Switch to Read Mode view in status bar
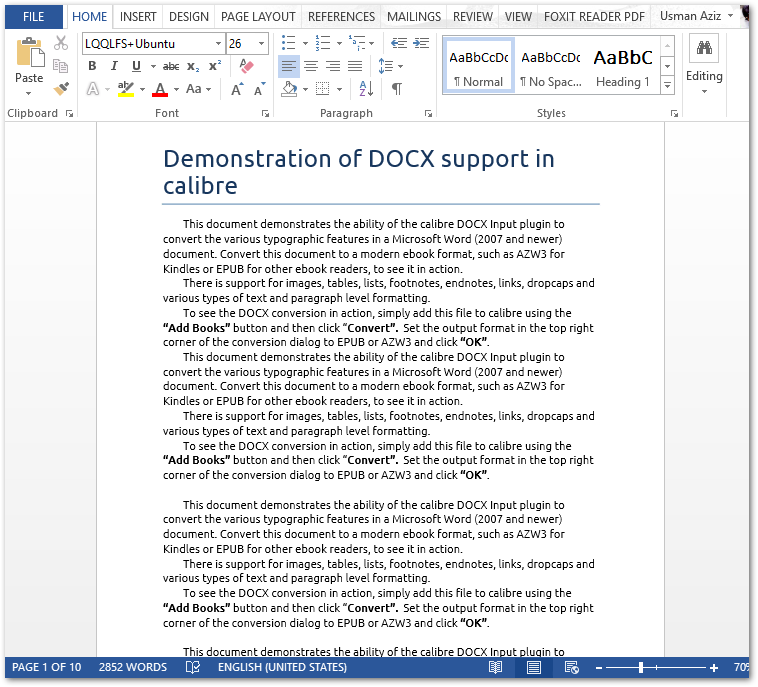The width and height of the screenshot is (758, 687). click(x=495, y=667)
